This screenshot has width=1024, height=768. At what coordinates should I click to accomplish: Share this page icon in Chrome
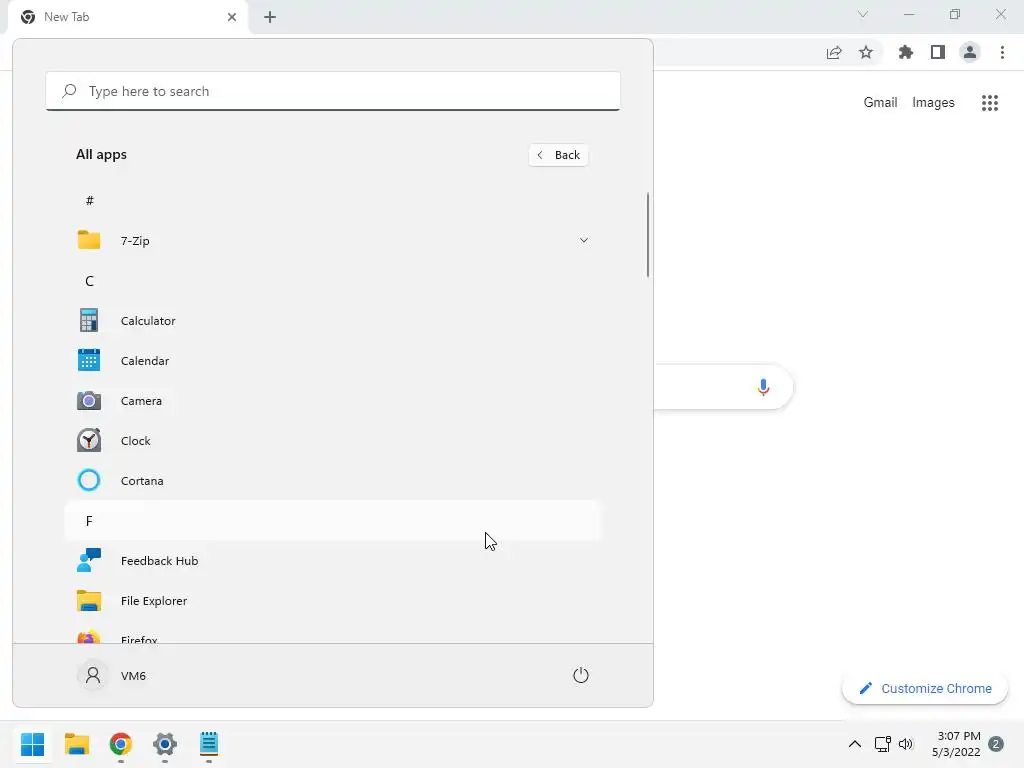pos(834,52)
